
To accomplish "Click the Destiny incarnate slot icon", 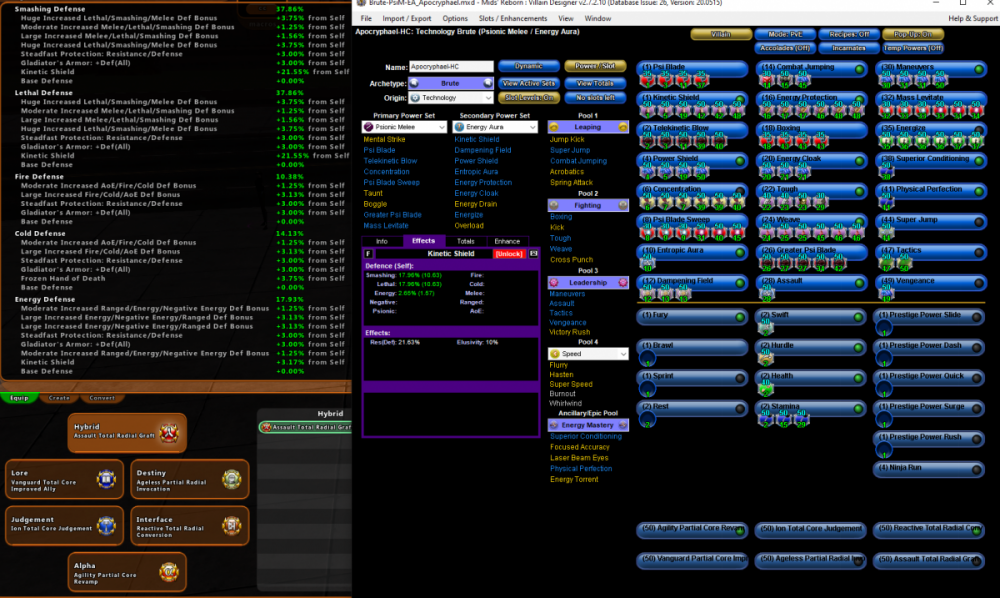I will pos(233,479).
